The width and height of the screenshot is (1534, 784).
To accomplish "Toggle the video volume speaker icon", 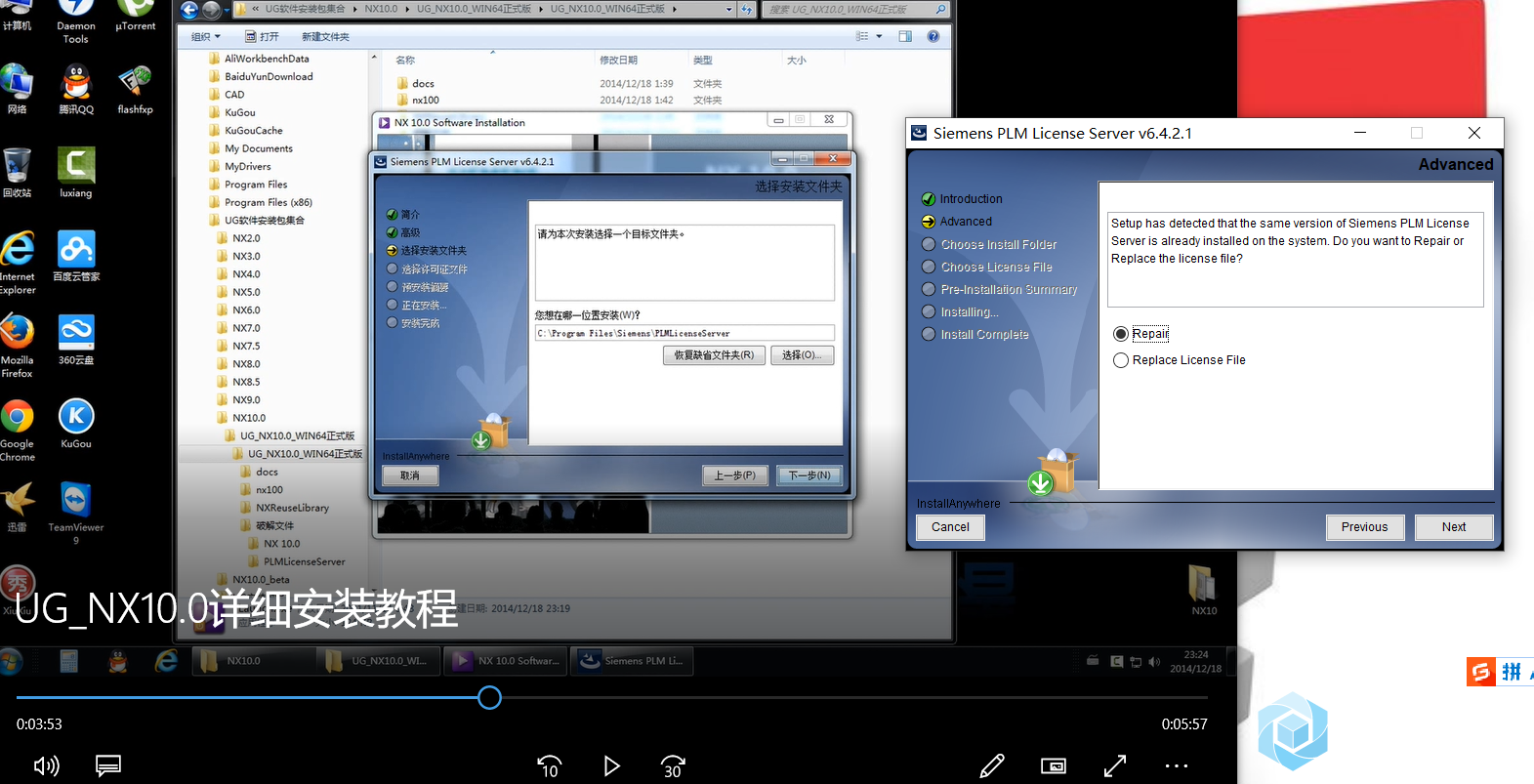I will click(46, 766).
